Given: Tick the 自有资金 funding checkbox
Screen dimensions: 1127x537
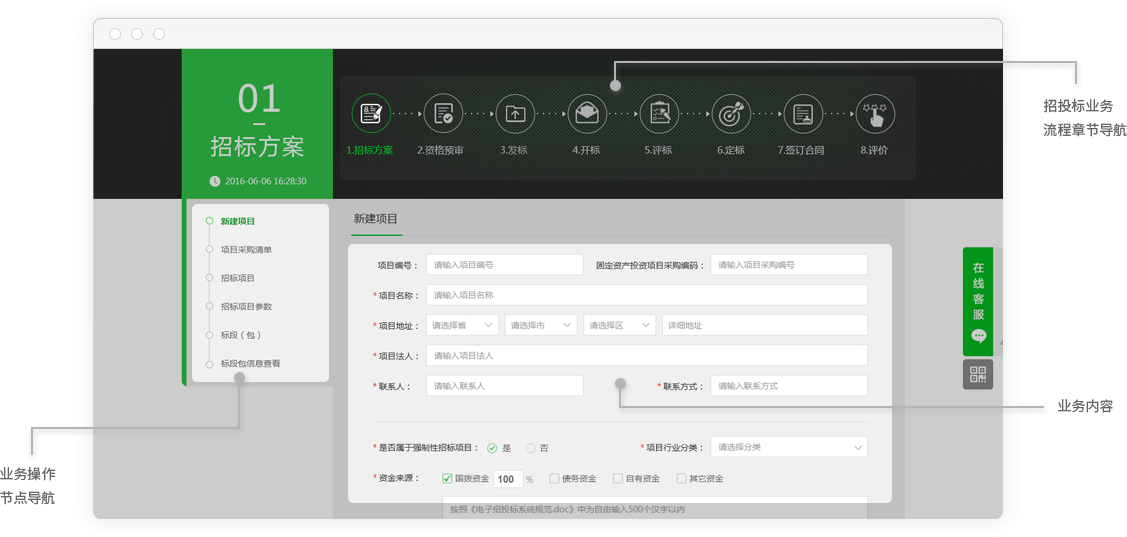Looking at the screenshot, I should (x=618, y=479).
